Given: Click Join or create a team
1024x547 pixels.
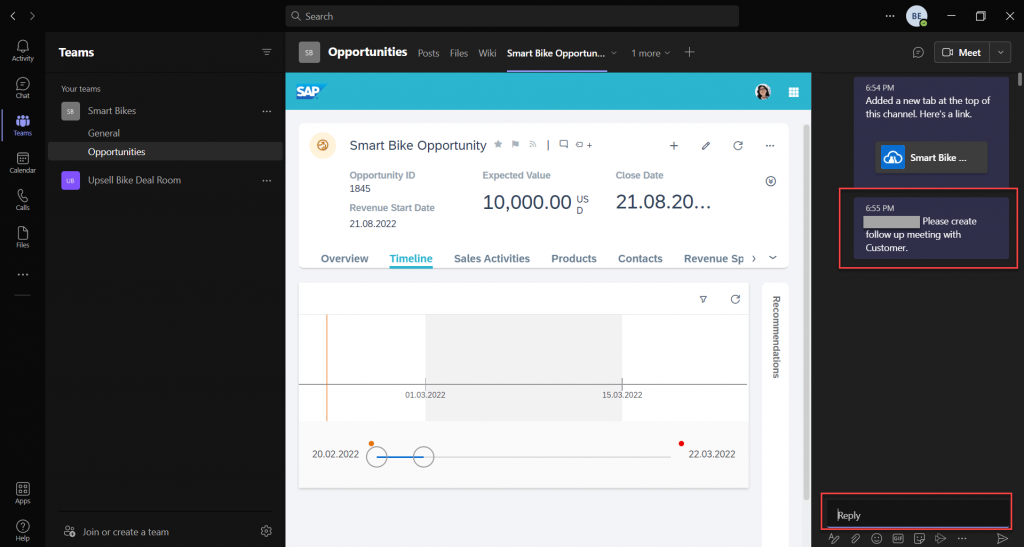Looking at the screenshot, I should coord(116,531).
